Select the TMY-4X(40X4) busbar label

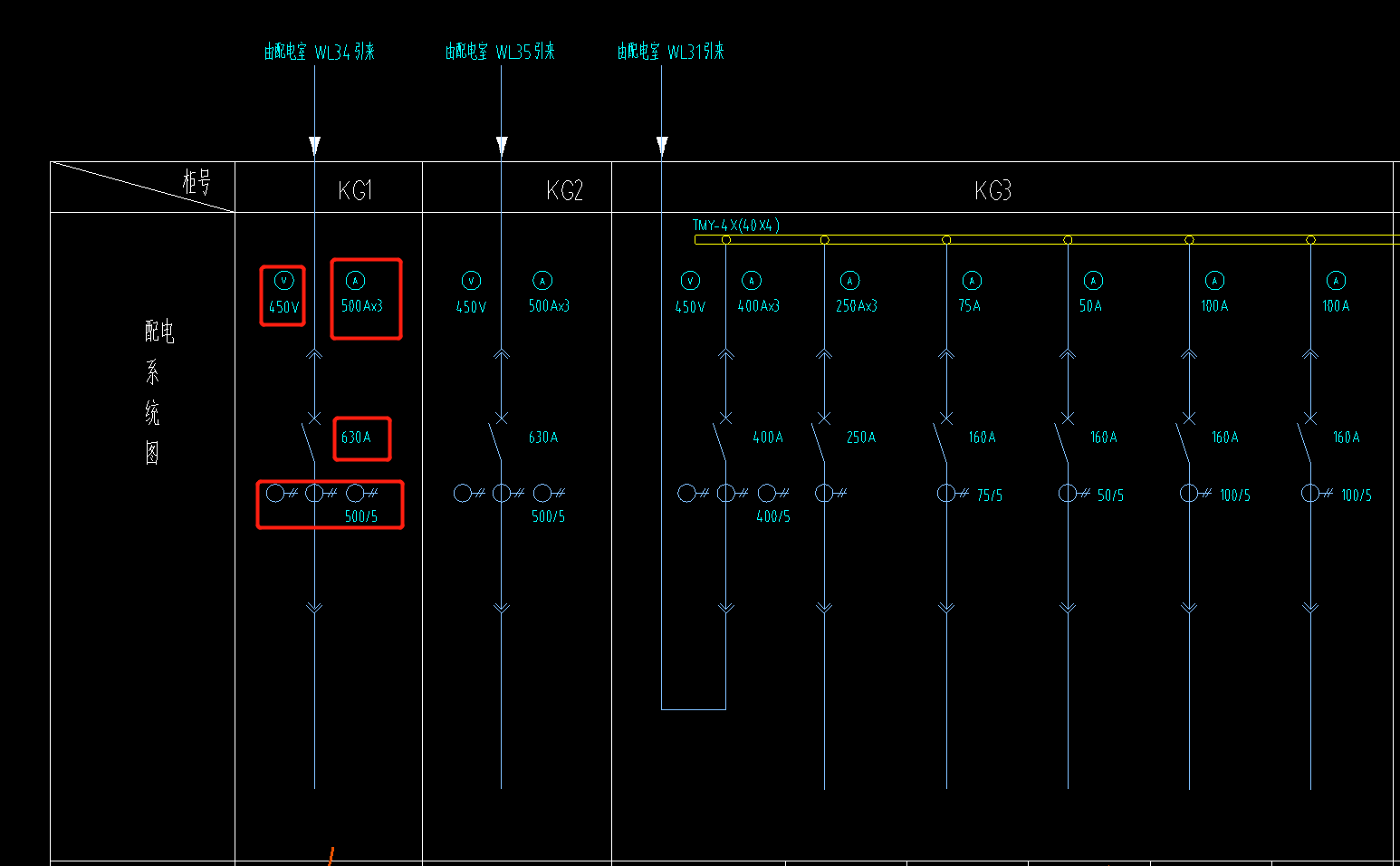(736, 226)
